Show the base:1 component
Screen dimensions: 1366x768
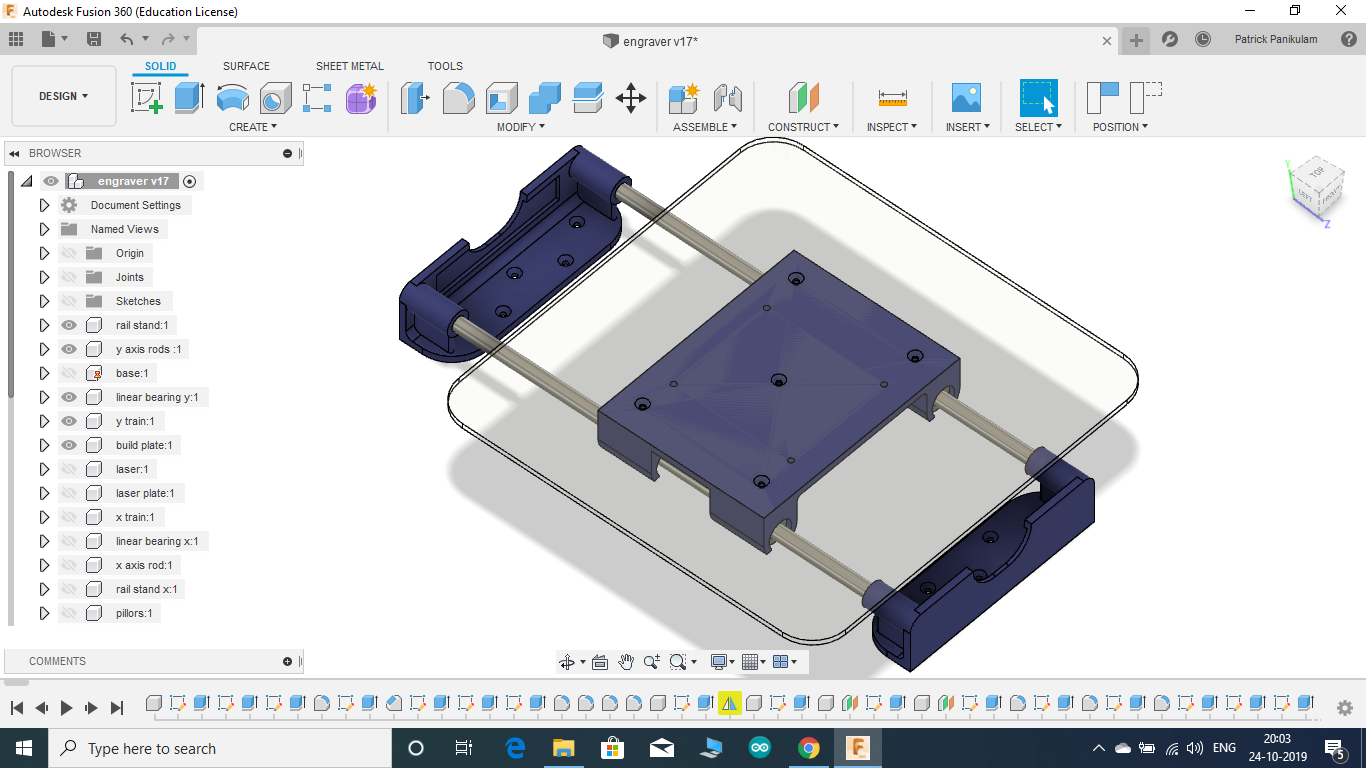pos(69,373)
